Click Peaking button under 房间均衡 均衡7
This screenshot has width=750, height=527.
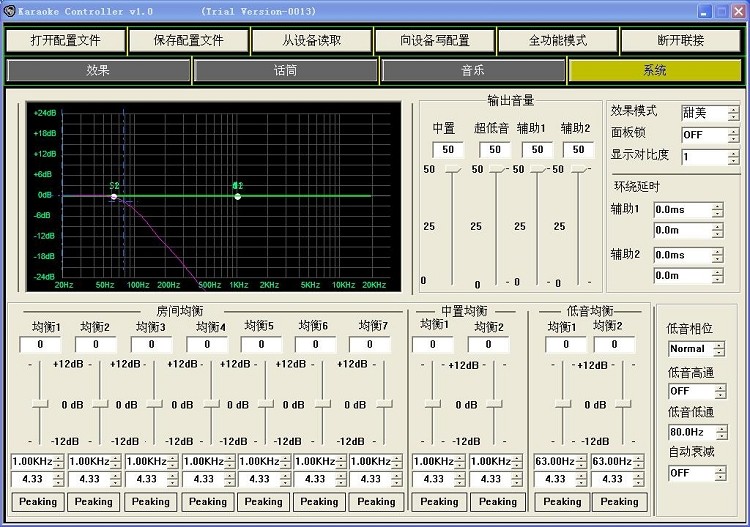376,502
